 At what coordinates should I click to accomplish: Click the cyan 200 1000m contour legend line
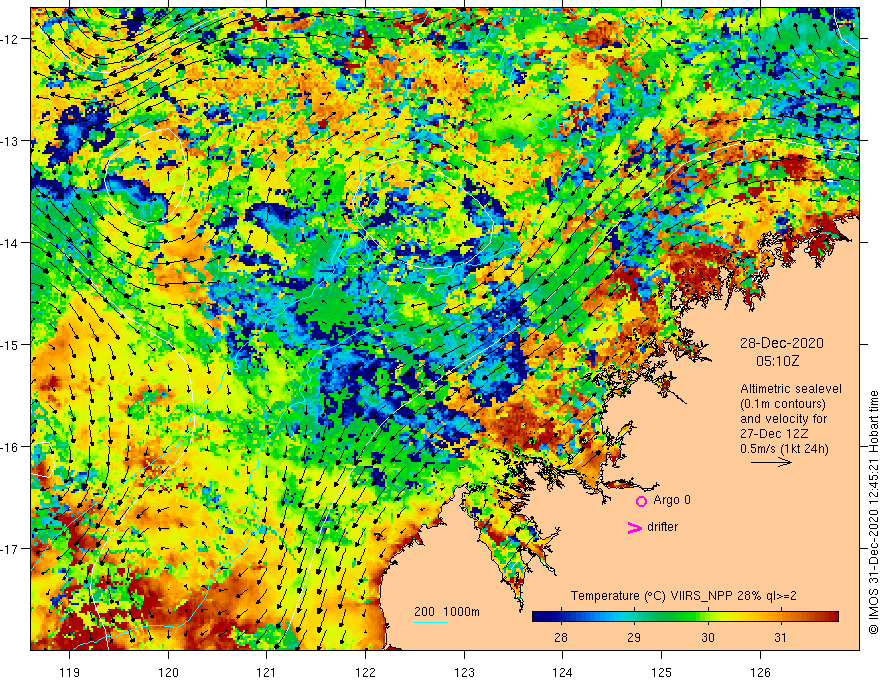point(431,622)
